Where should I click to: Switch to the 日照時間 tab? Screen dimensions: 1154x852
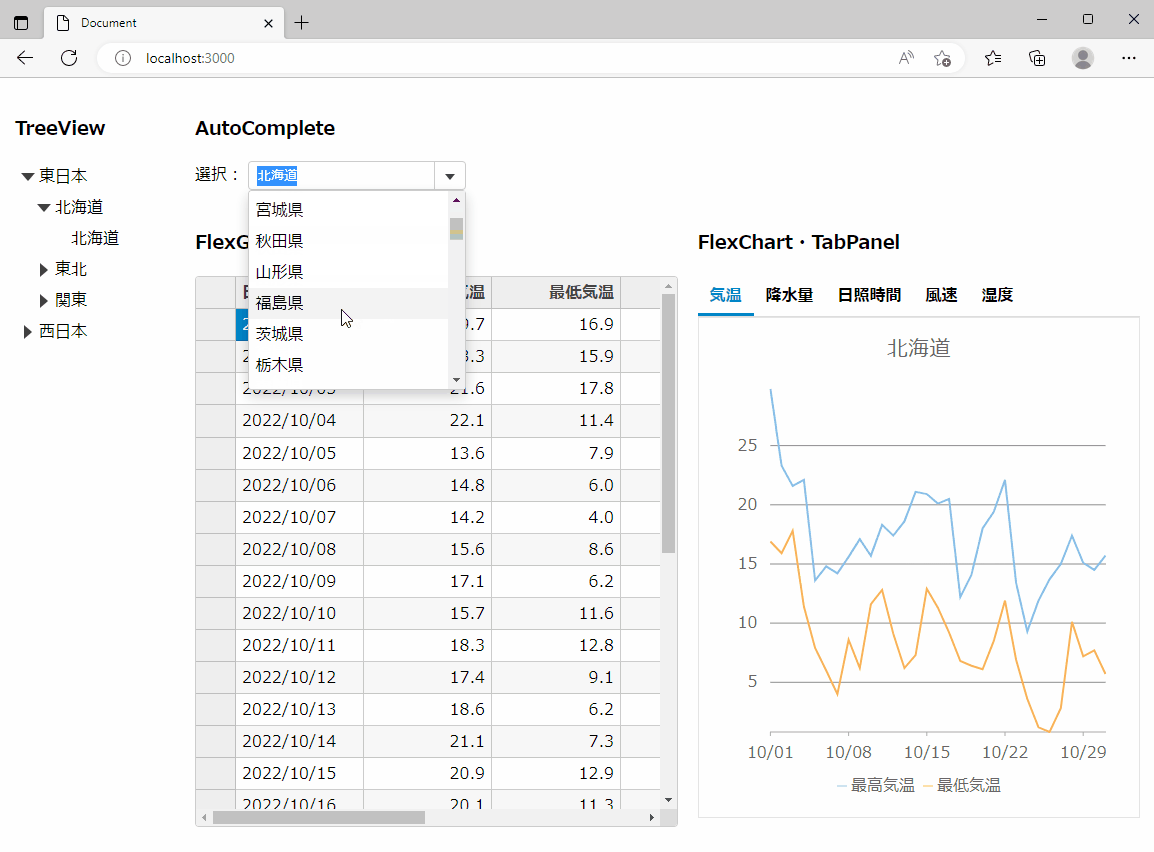869,295
